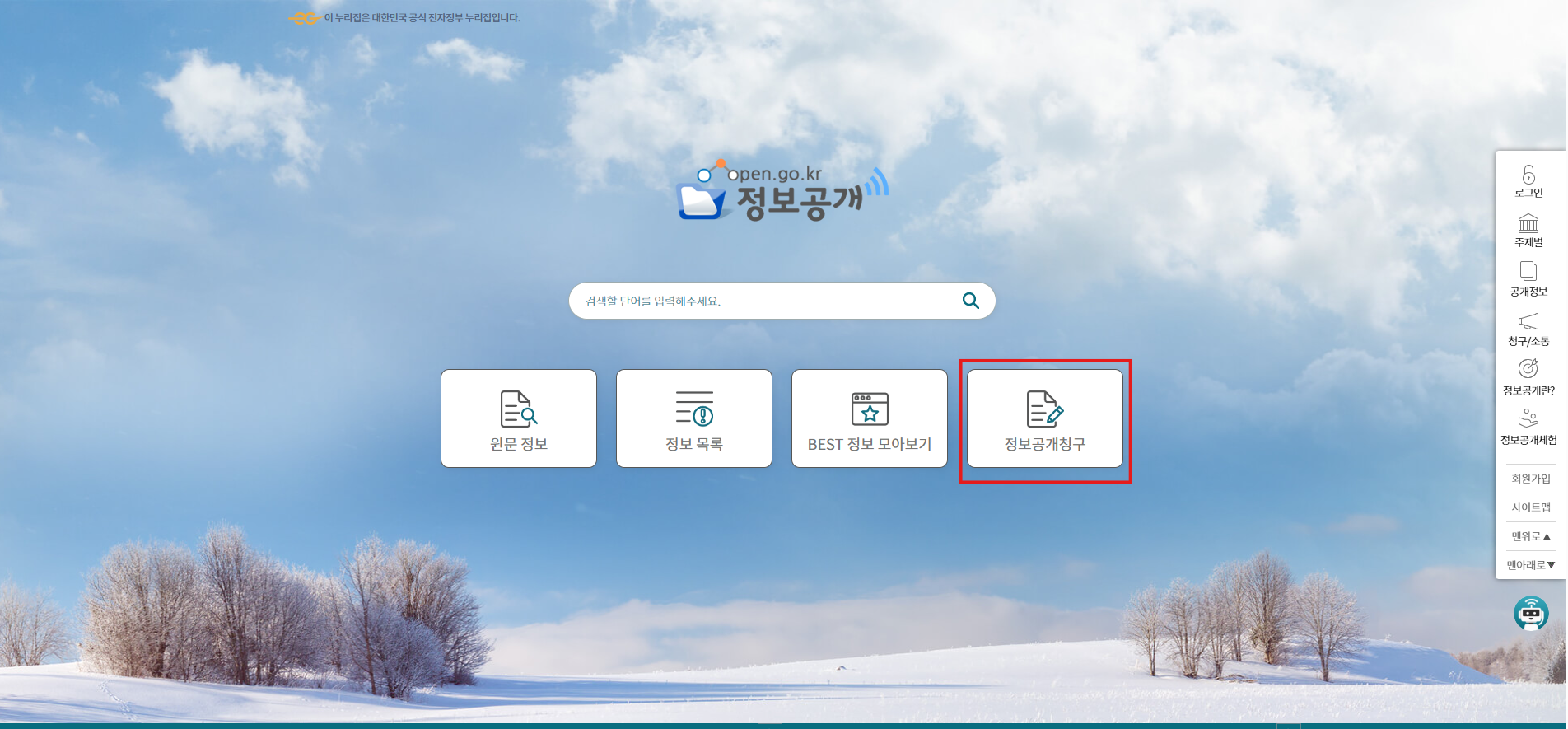Open the 정보 목록 card

point(694,418)
